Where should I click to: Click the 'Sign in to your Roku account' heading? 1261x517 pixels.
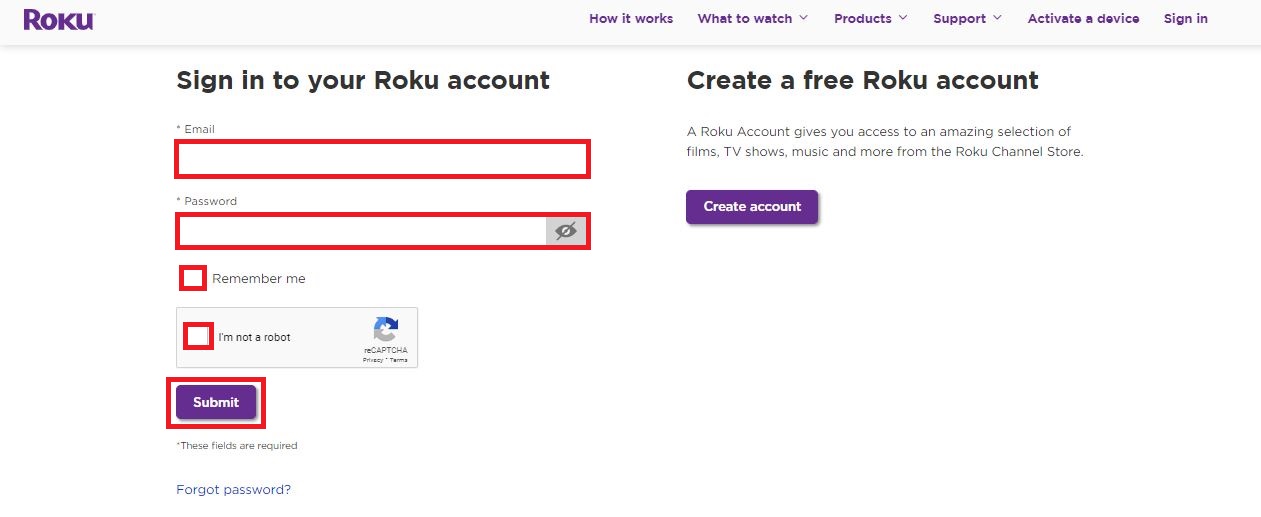pos(363,80)
